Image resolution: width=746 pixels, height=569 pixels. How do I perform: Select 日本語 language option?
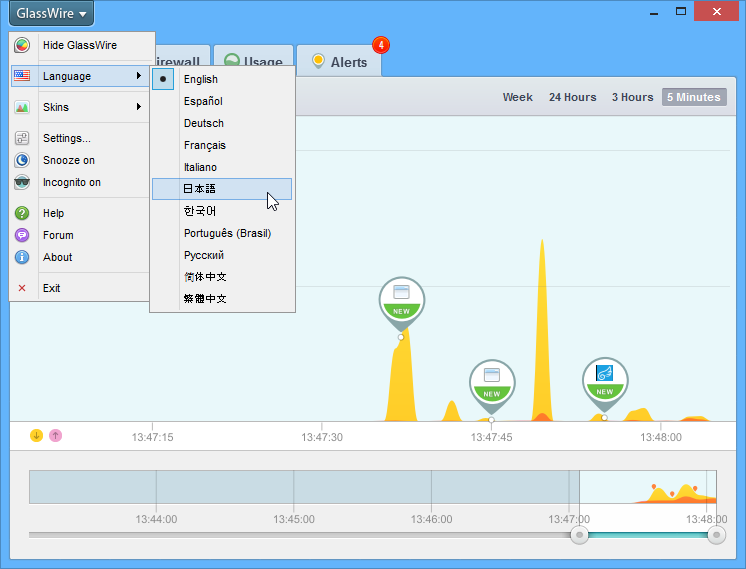222,189
